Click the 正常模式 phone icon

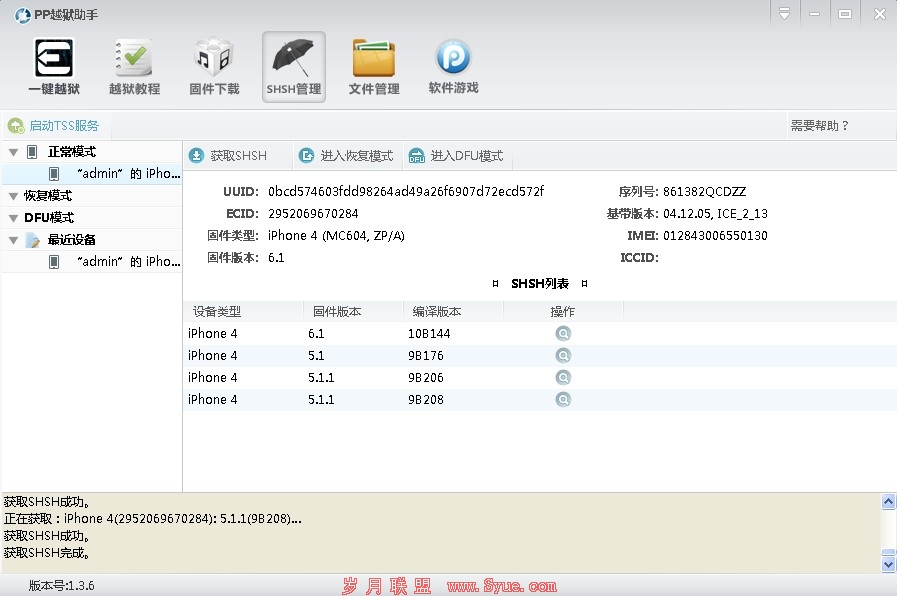(x=32, y=152)
